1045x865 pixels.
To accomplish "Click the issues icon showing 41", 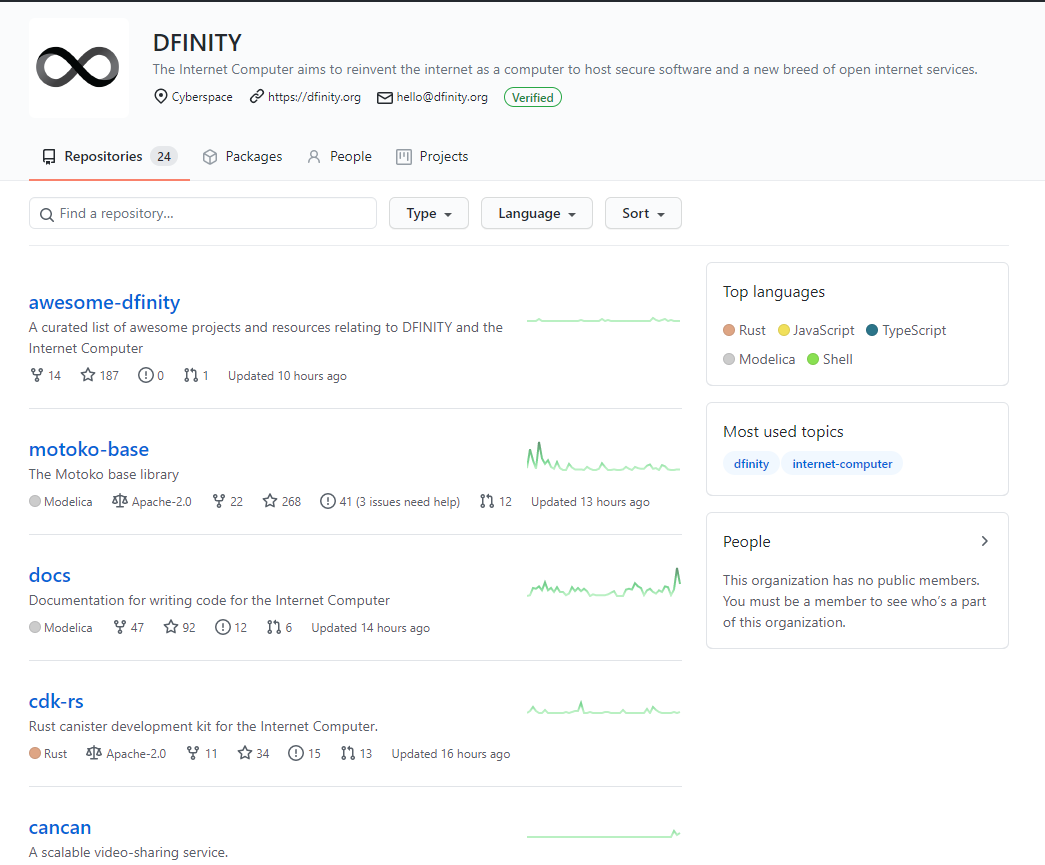I will pos(327,501).
